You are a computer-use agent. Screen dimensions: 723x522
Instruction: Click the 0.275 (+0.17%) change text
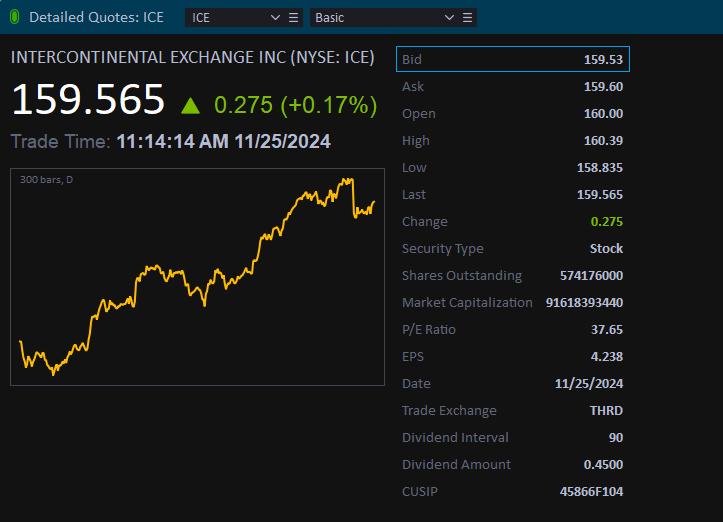[296, 105]
